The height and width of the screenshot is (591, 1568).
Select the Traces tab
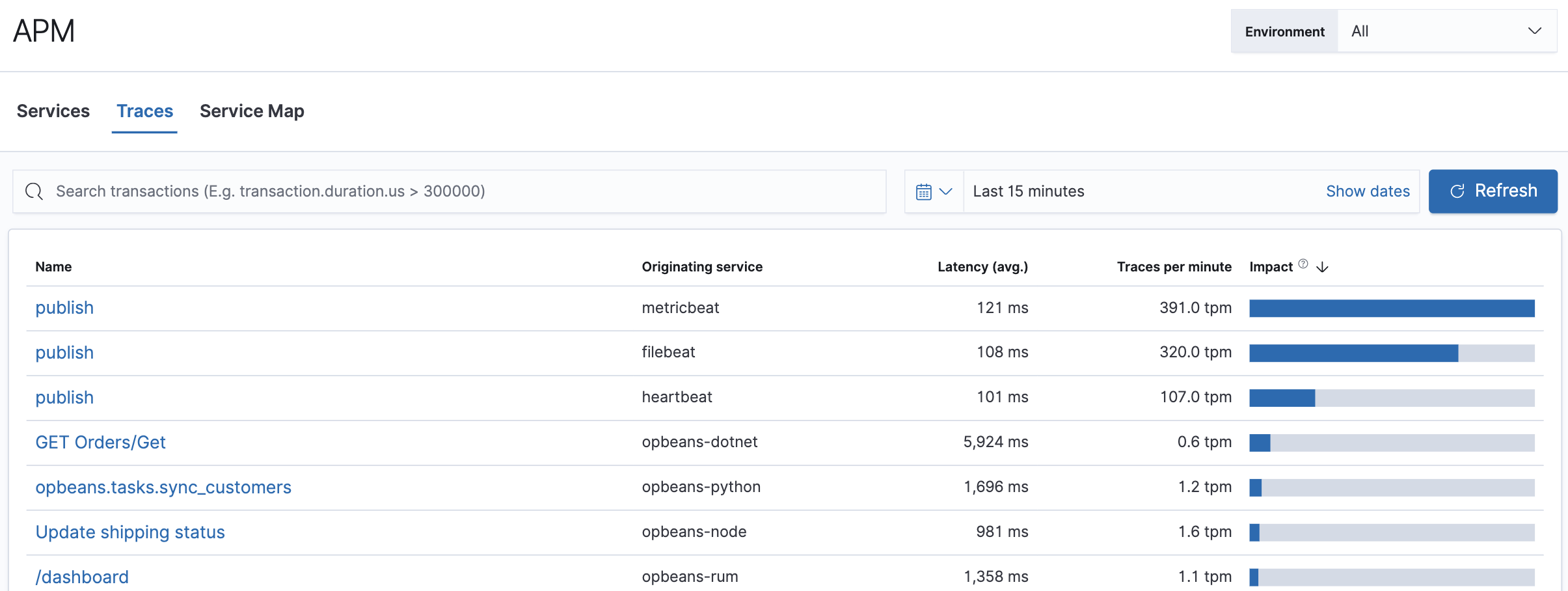coord(144,111)
